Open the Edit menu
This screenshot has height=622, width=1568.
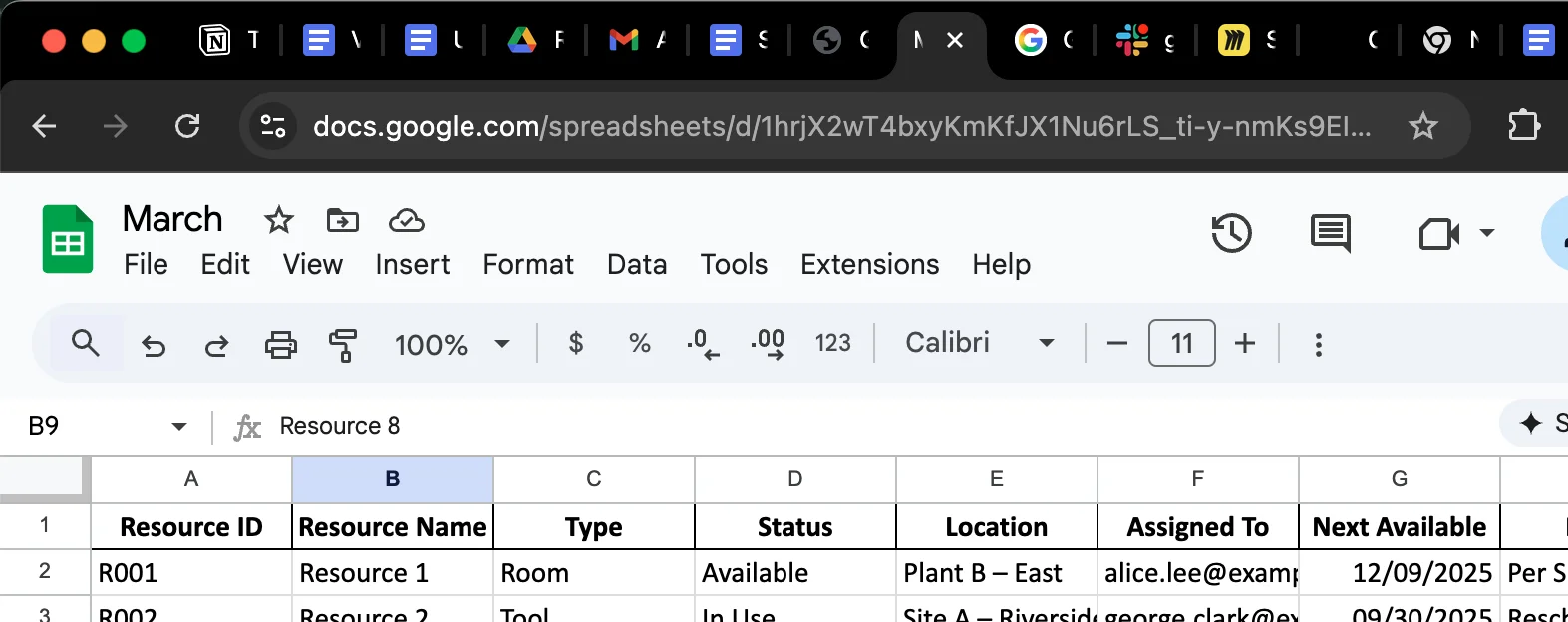tap(225, 265)
